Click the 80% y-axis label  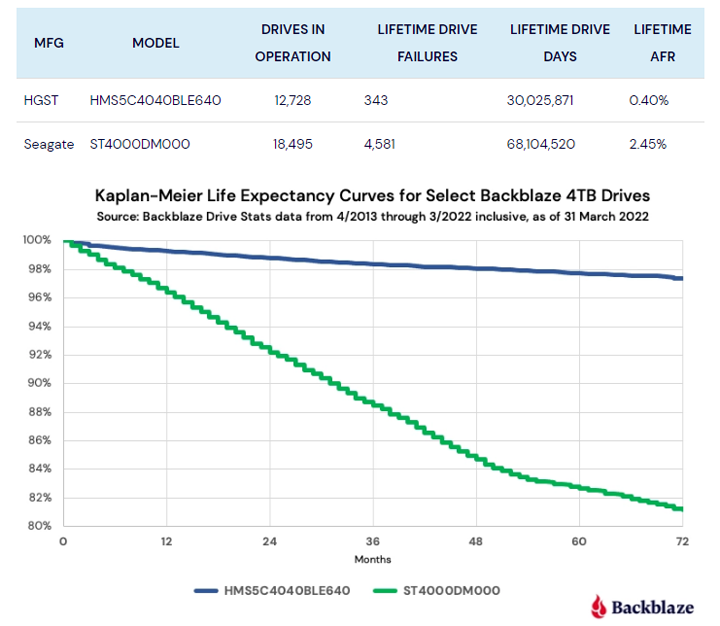[x=40, y=526]
